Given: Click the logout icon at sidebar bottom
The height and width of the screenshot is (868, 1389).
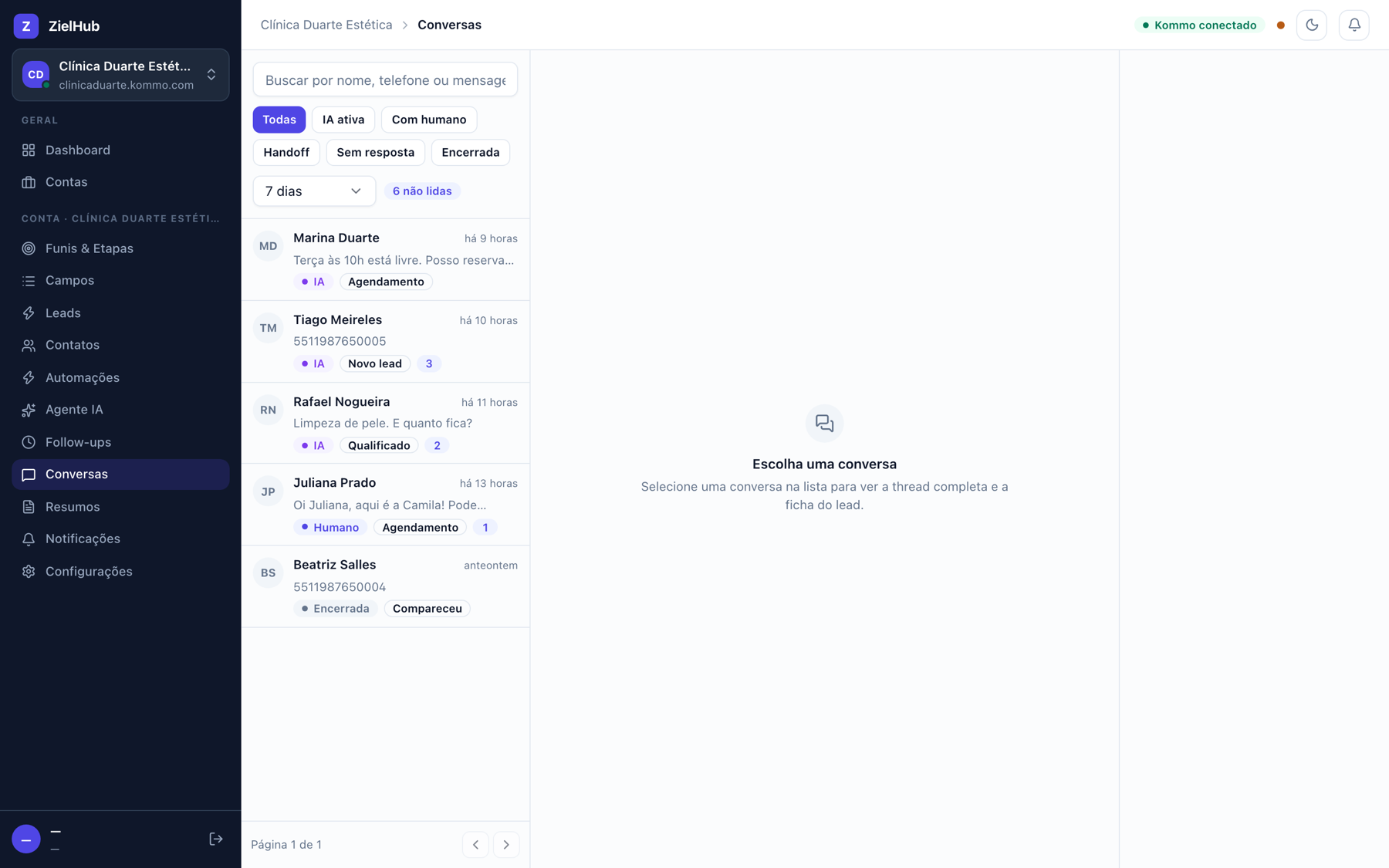Looking at the screenshot, I should coord(216,839).
